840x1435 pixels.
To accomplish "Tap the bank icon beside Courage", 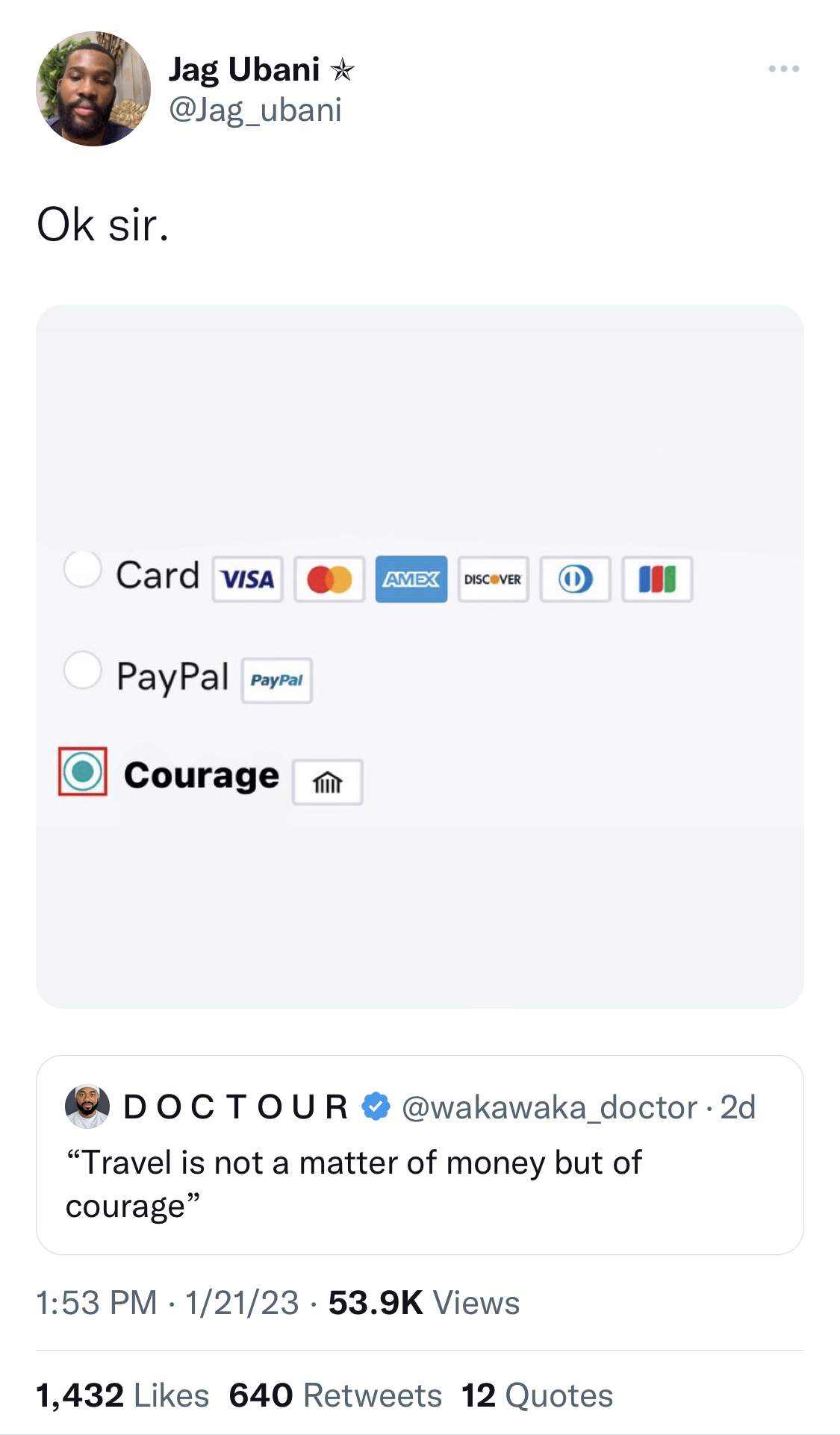I will click(328, 782).
